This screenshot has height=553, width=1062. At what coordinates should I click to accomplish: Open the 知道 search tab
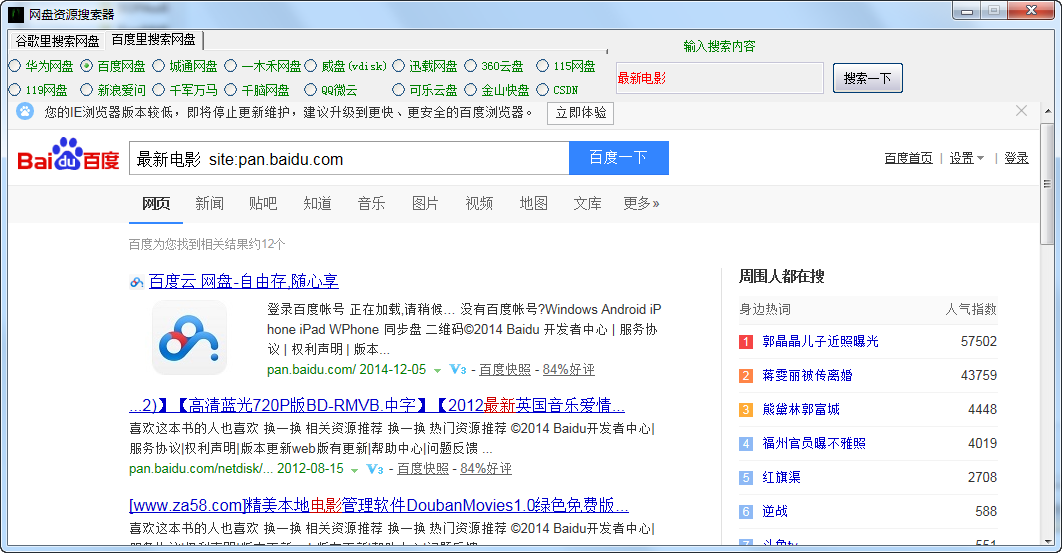click(x=317, y=203)
